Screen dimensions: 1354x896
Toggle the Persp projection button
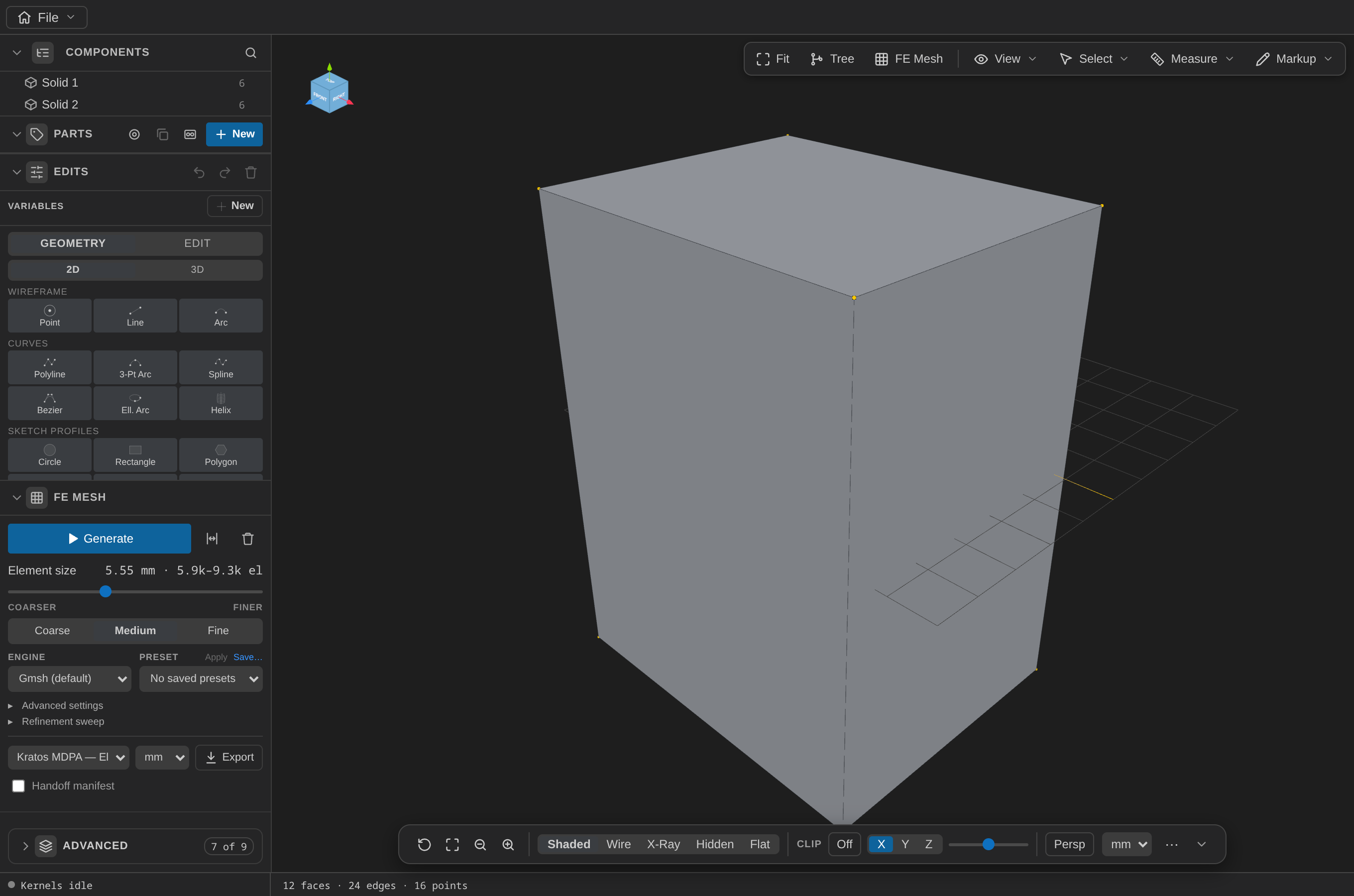pyautogui.click(x=1069, y=845)
